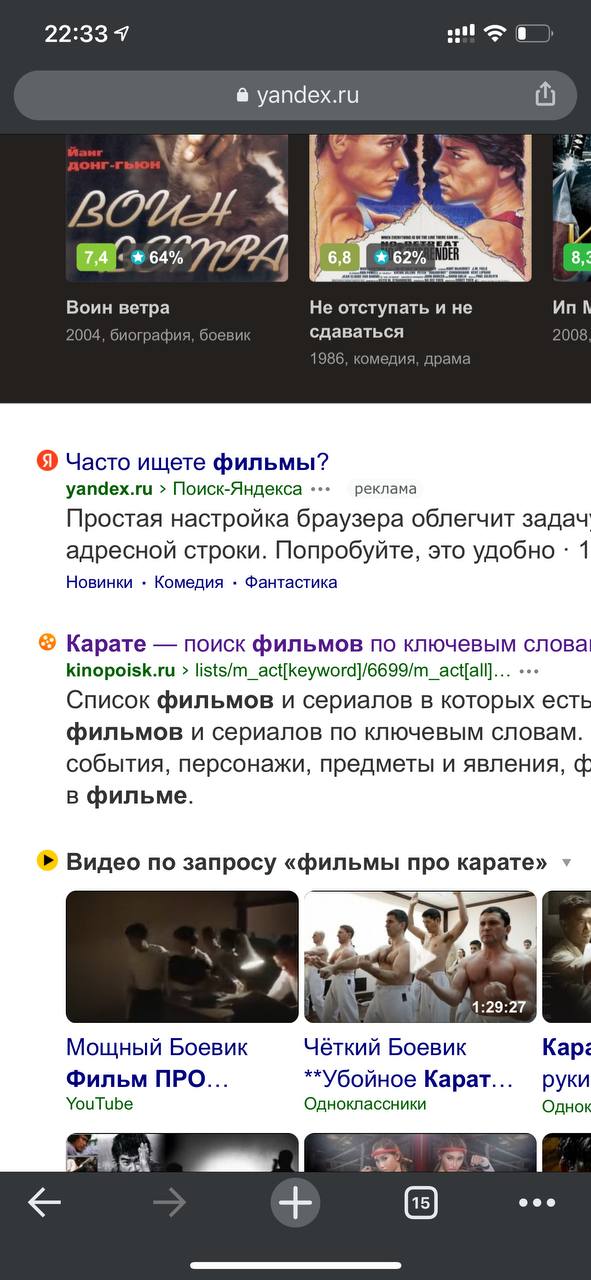
Task: Open a new tab with plus button
Action: click(x=295, y=1203)
